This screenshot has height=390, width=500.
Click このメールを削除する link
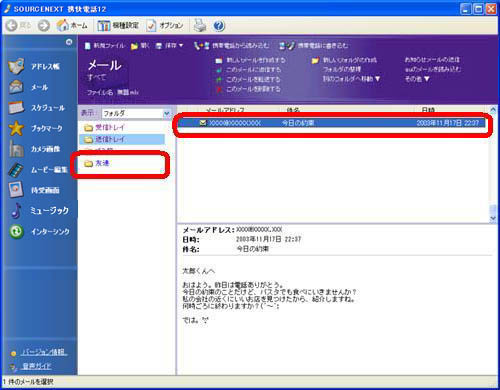coord(253,89)
